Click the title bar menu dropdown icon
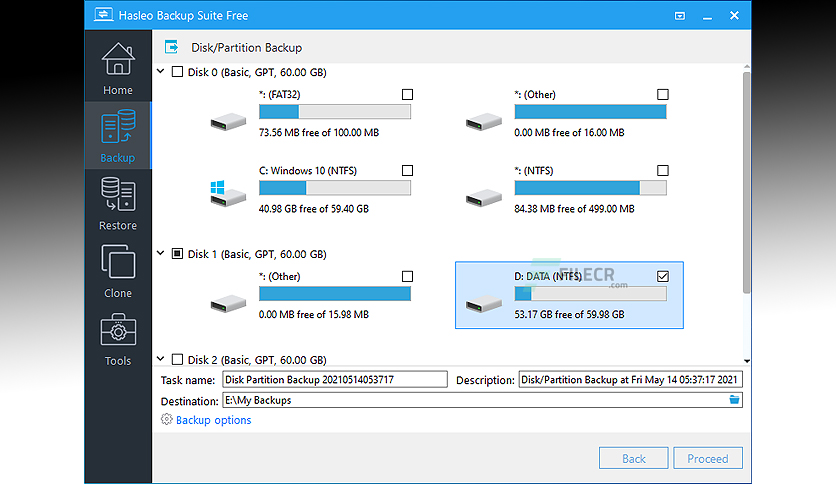Screen dimensions: 836x484 pyautogui.click(x=680, y=16)
